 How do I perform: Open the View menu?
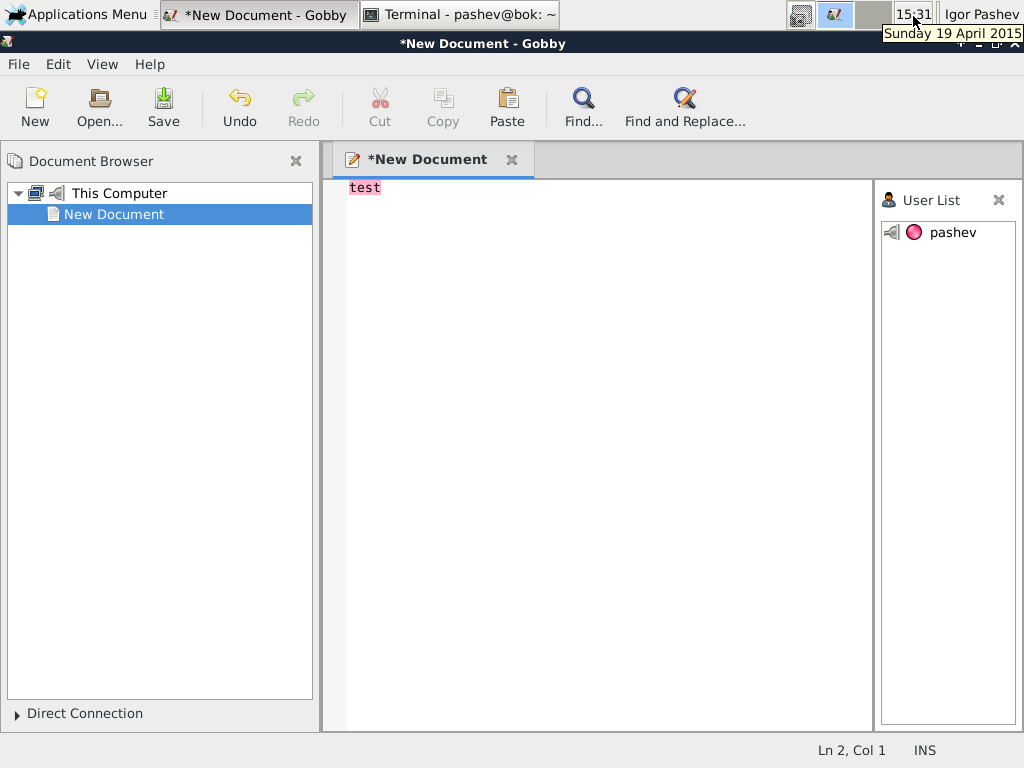click(103, 65)
